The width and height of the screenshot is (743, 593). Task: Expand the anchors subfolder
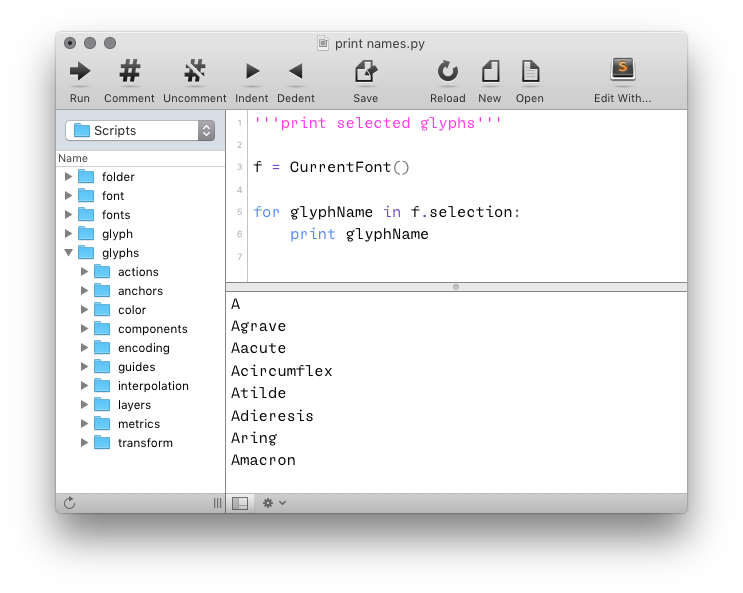click(x=84, y=290)
